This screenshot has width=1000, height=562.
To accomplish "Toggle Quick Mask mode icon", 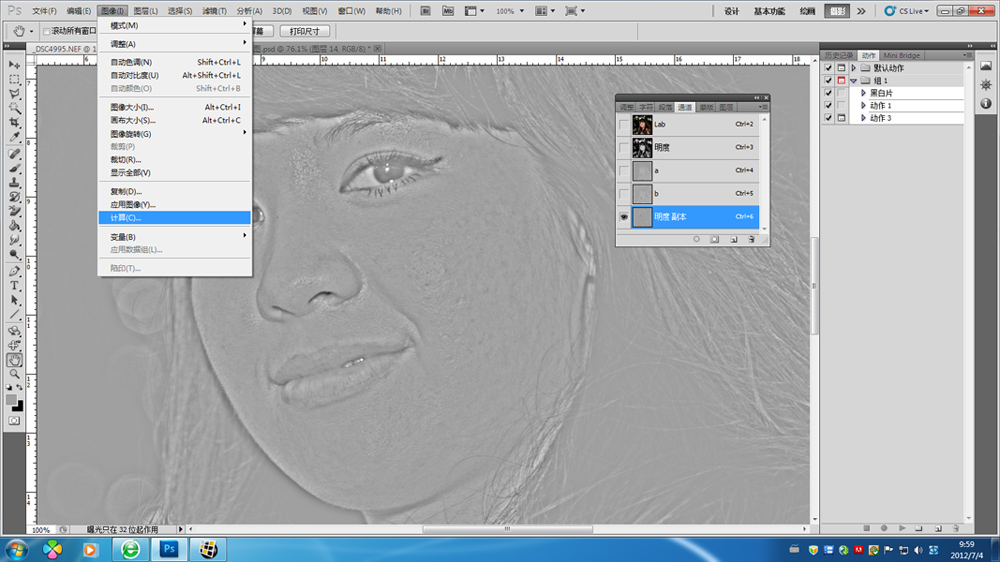I will pyautogui.click(x=14, y=421).
